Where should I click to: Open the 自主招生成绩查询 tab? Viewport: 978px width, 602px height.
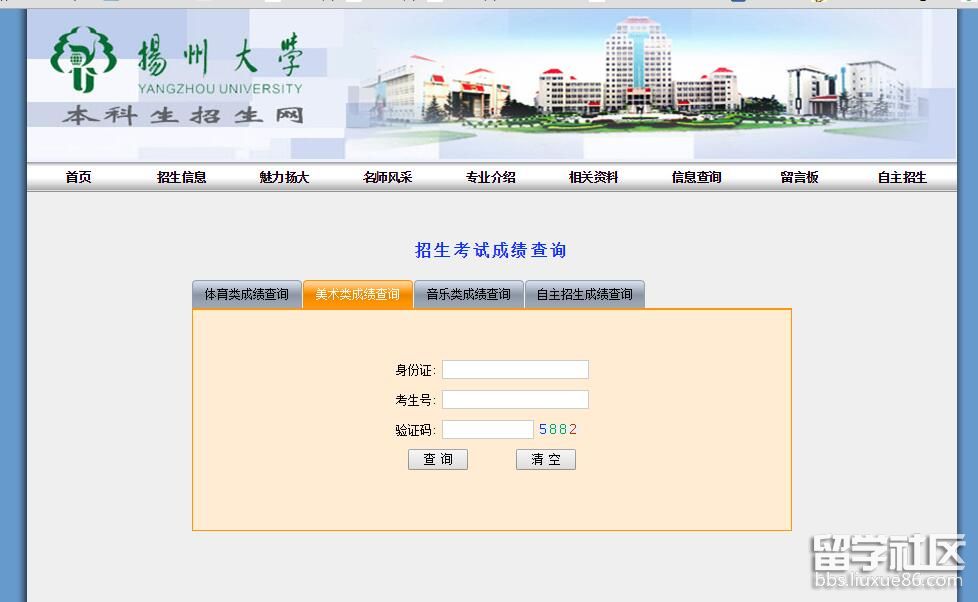pyautogui.click(x=584, y=294)
